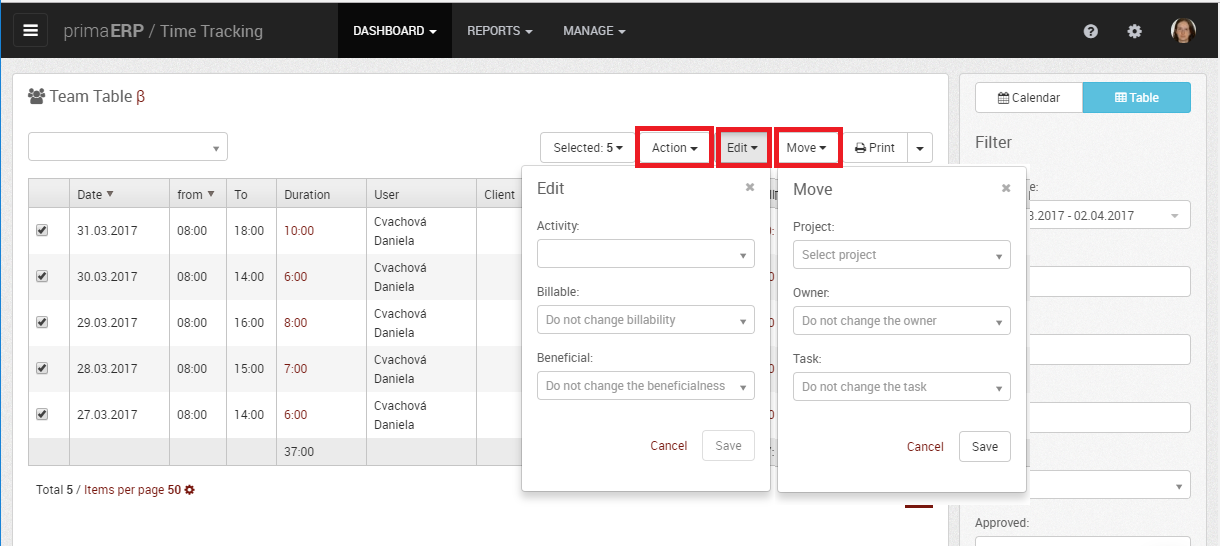1220x546 pixels.
Task: Open the date range filter dropdown
Action: pos(1108,215)
